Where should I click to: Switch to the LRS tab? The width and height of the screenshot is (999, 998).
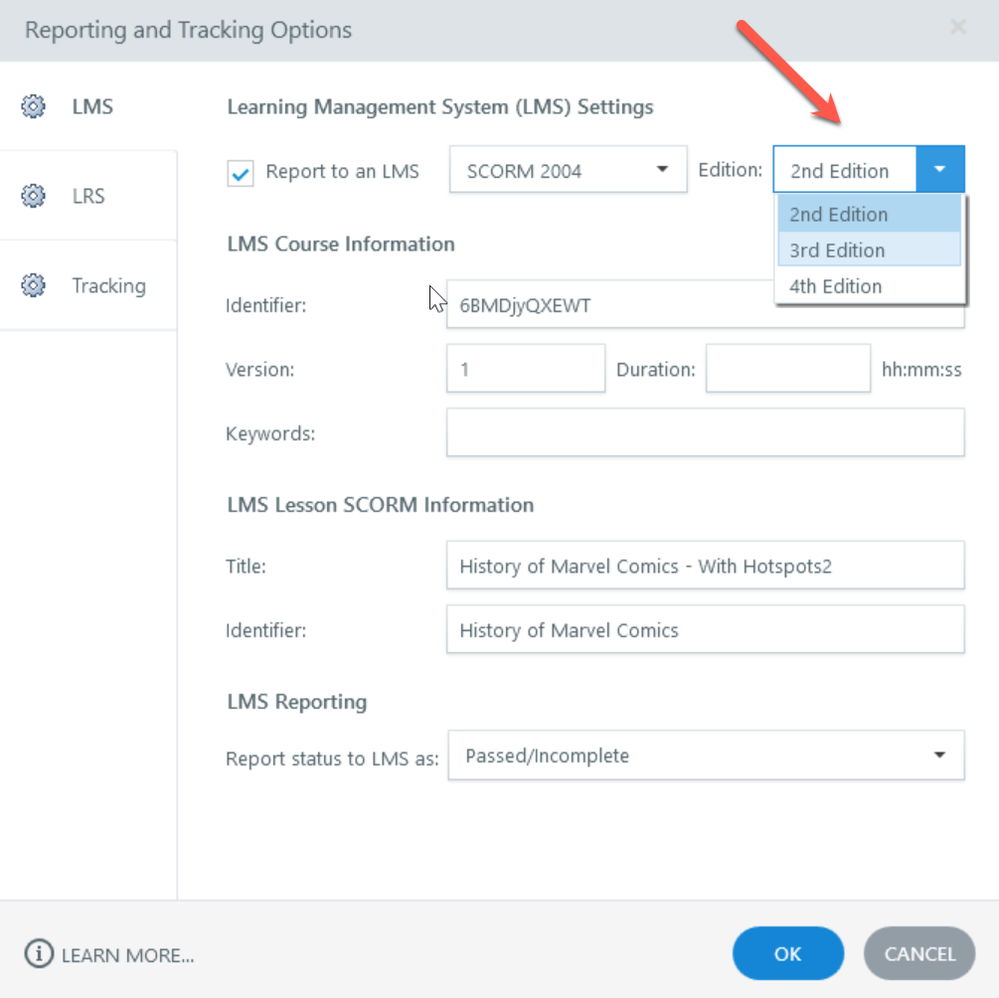[x=89, y=196]
